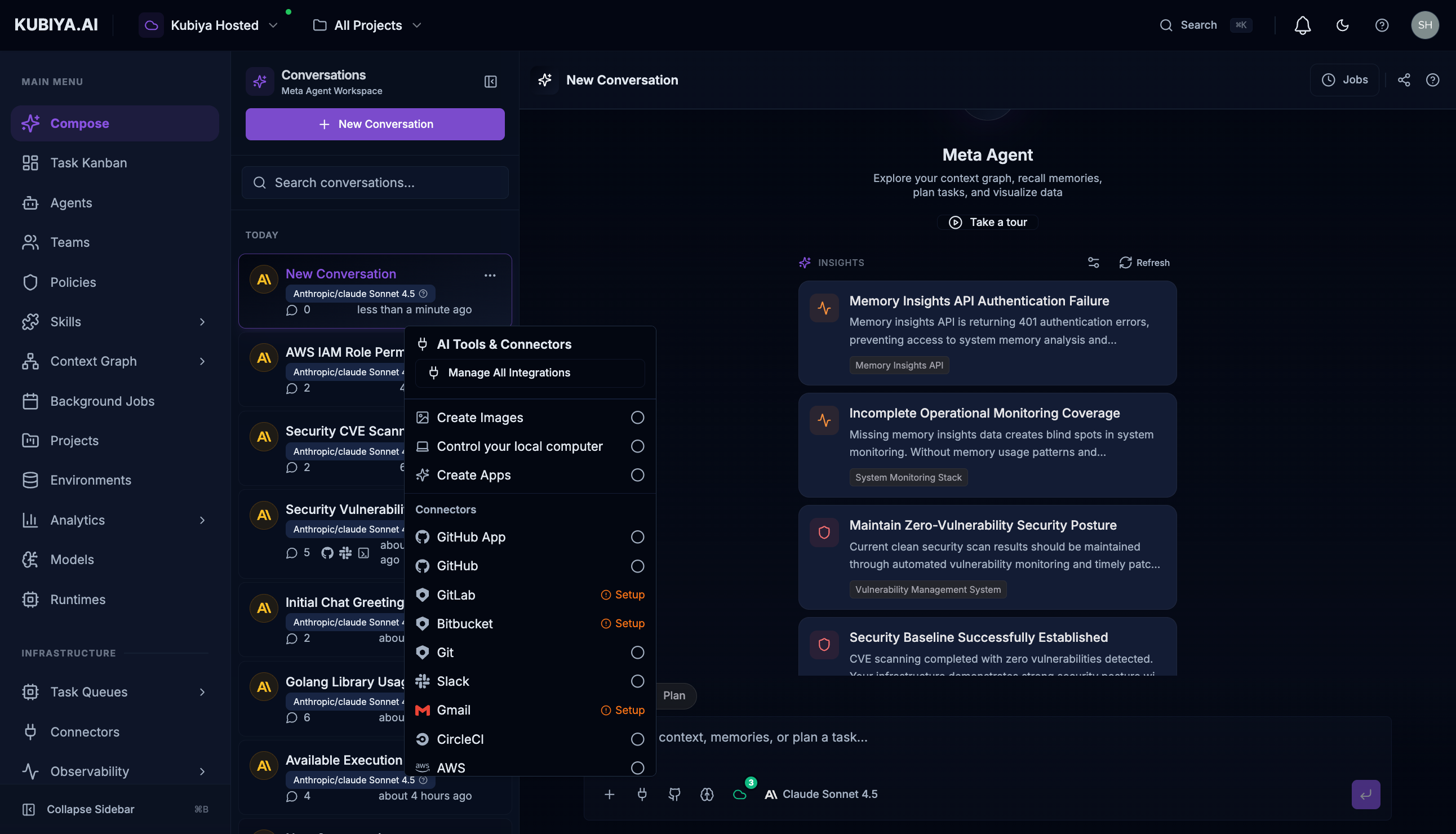The height and width of the screenshot is (834, 1456).
Task: Click the New Conversation button
Action: tap(375, 124)
